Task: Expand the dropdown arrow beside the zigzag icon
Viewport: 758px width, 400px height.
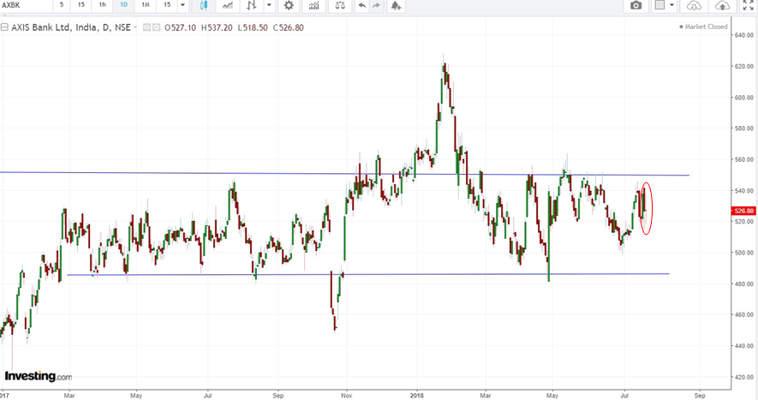Action: [x=269, y=5]
